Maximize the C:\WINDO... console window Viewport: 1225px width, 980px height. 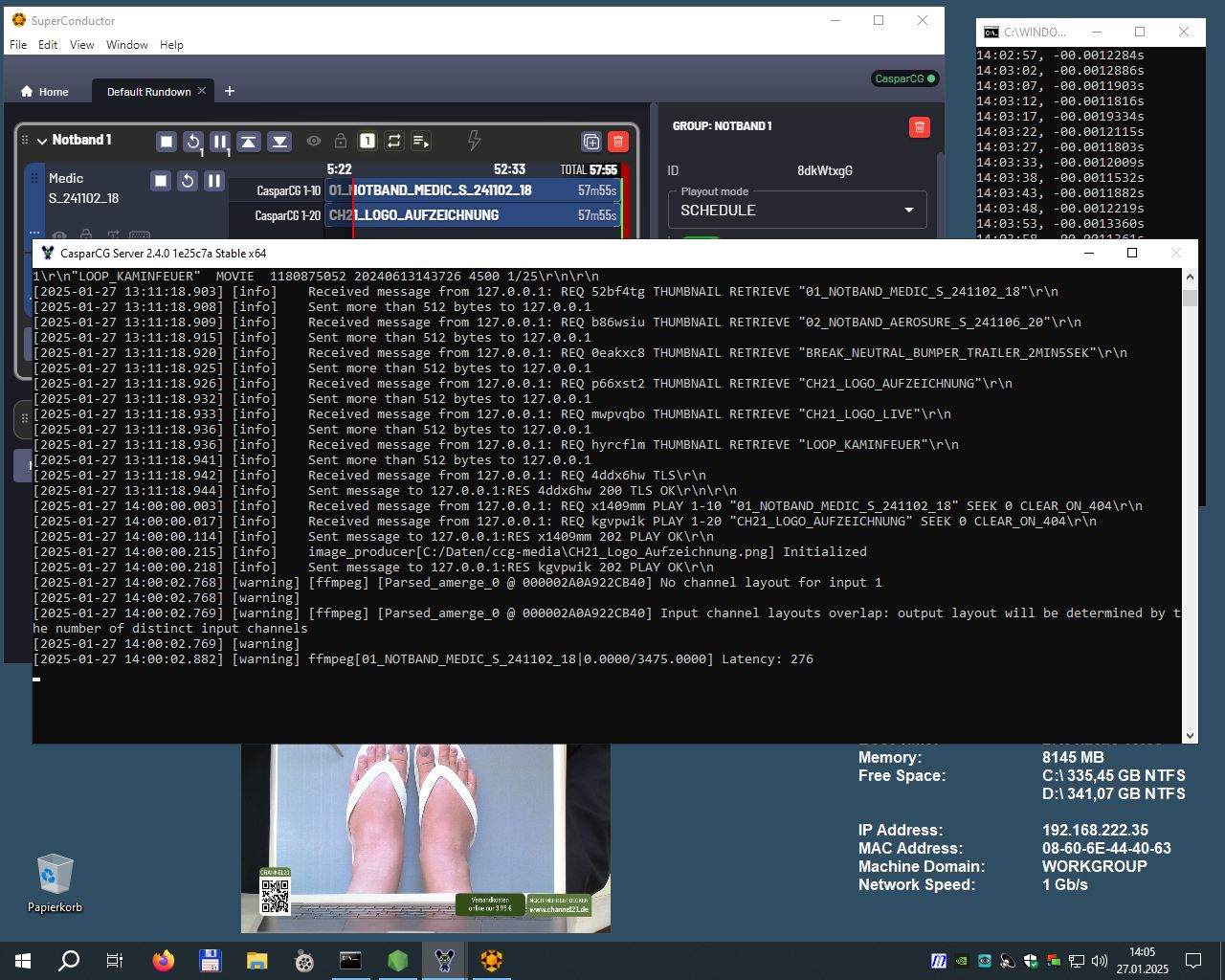click(1140, 32)
